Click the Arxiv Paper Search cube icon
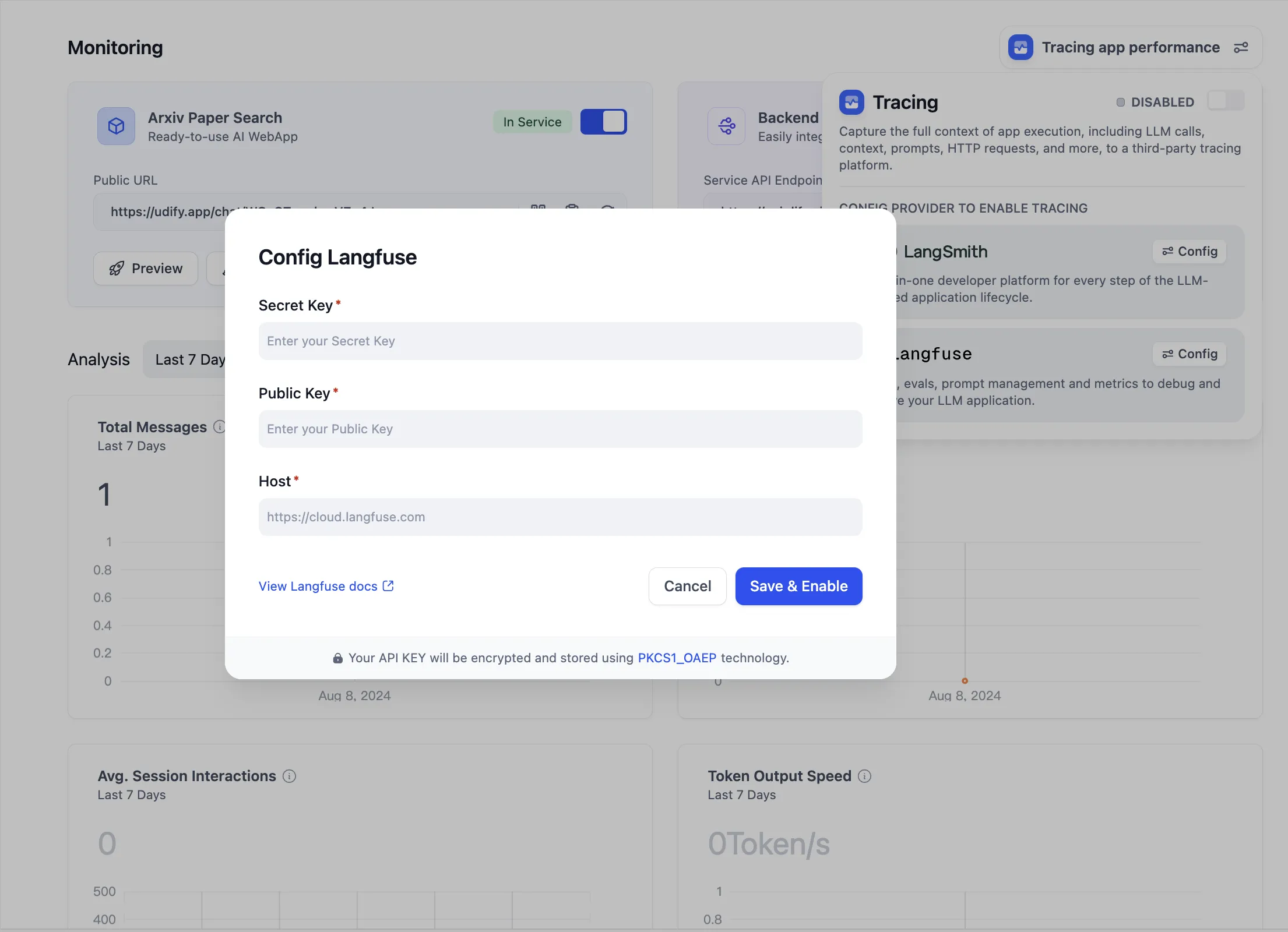The height and width of the screenshot is (932, 1288). pyautogui.click(x=116, y=126)
